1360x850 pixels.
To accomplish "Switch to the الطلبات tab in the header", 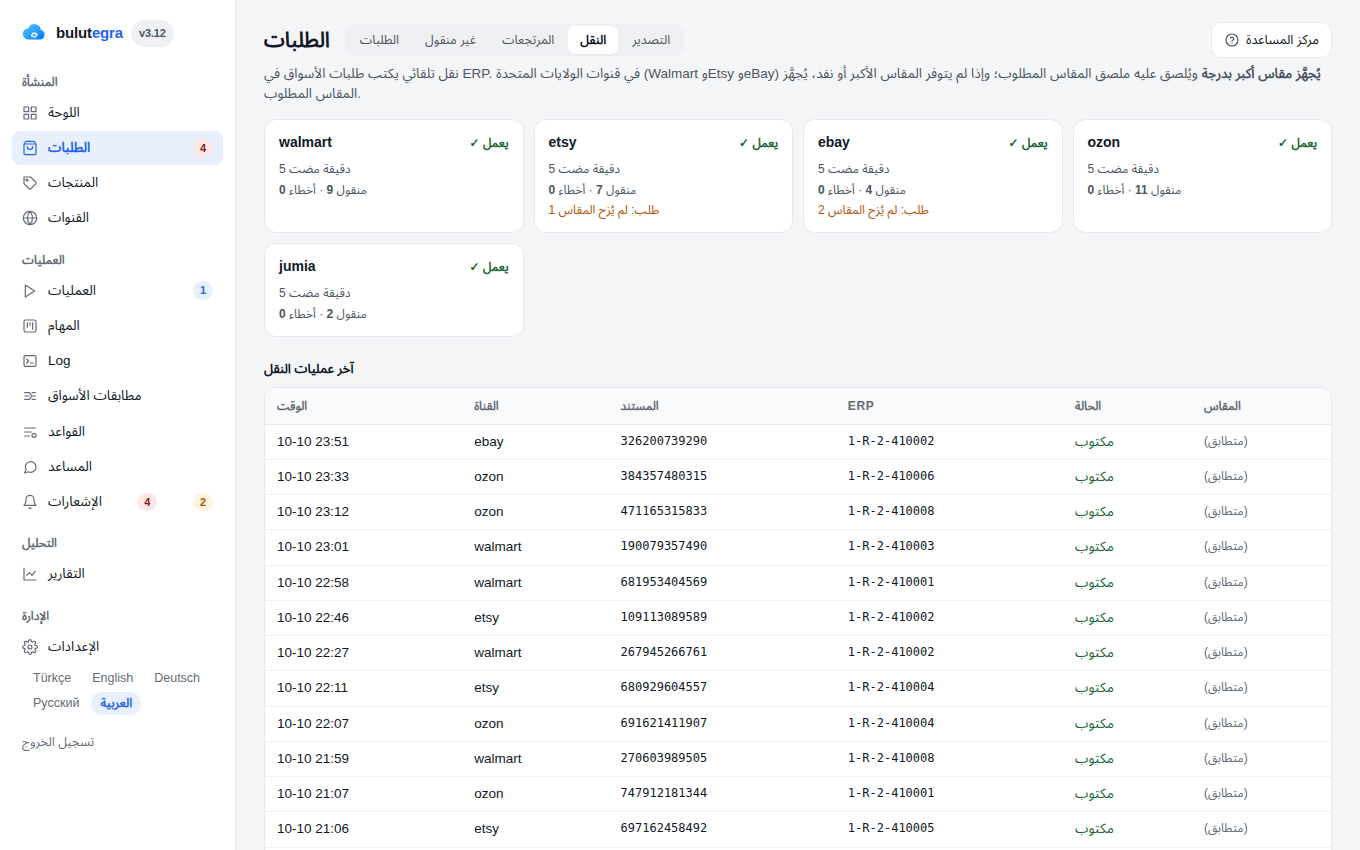I will tap(379, 40).
